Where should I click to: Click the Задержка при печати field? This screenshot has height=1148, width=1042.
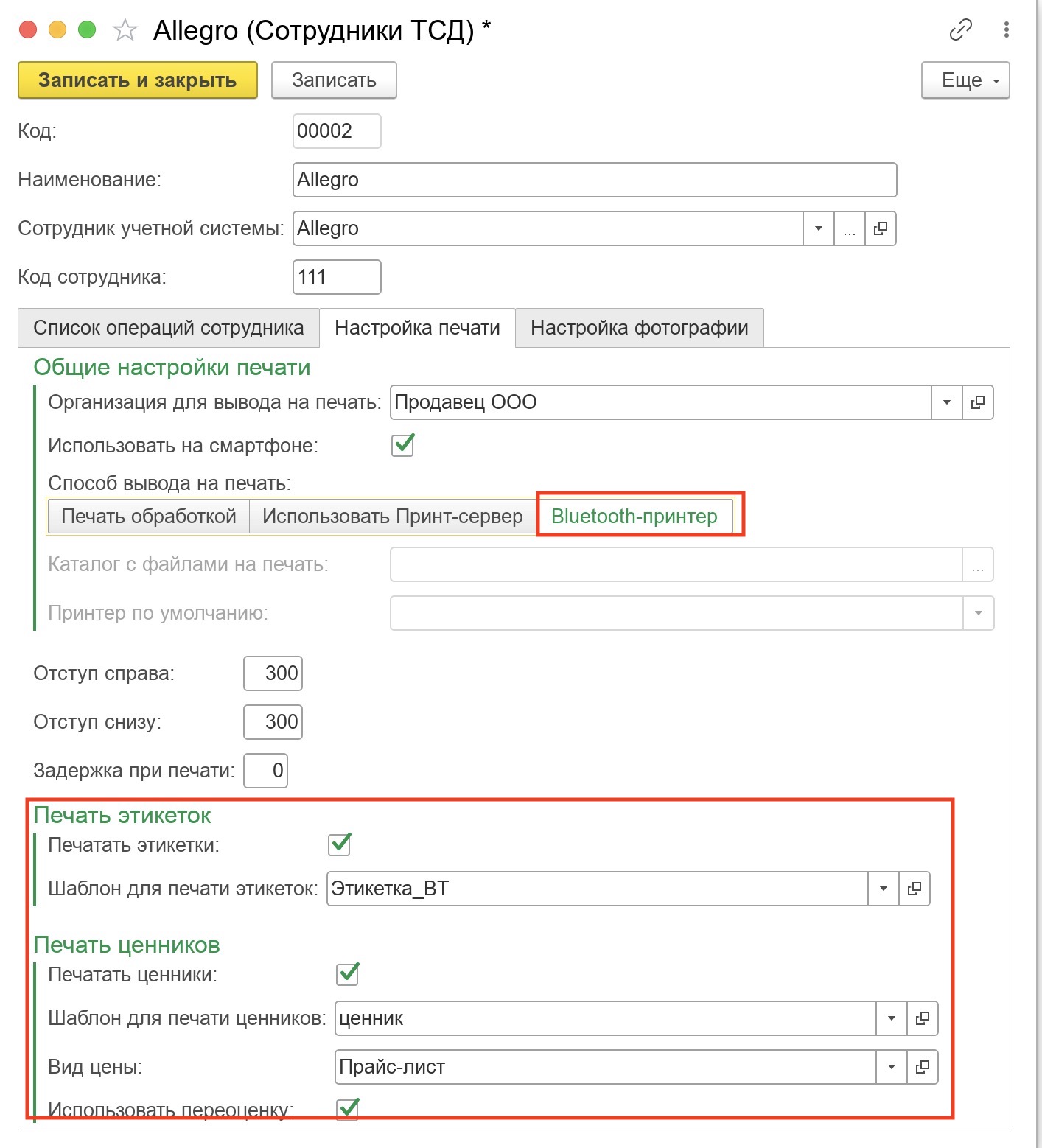265,771
